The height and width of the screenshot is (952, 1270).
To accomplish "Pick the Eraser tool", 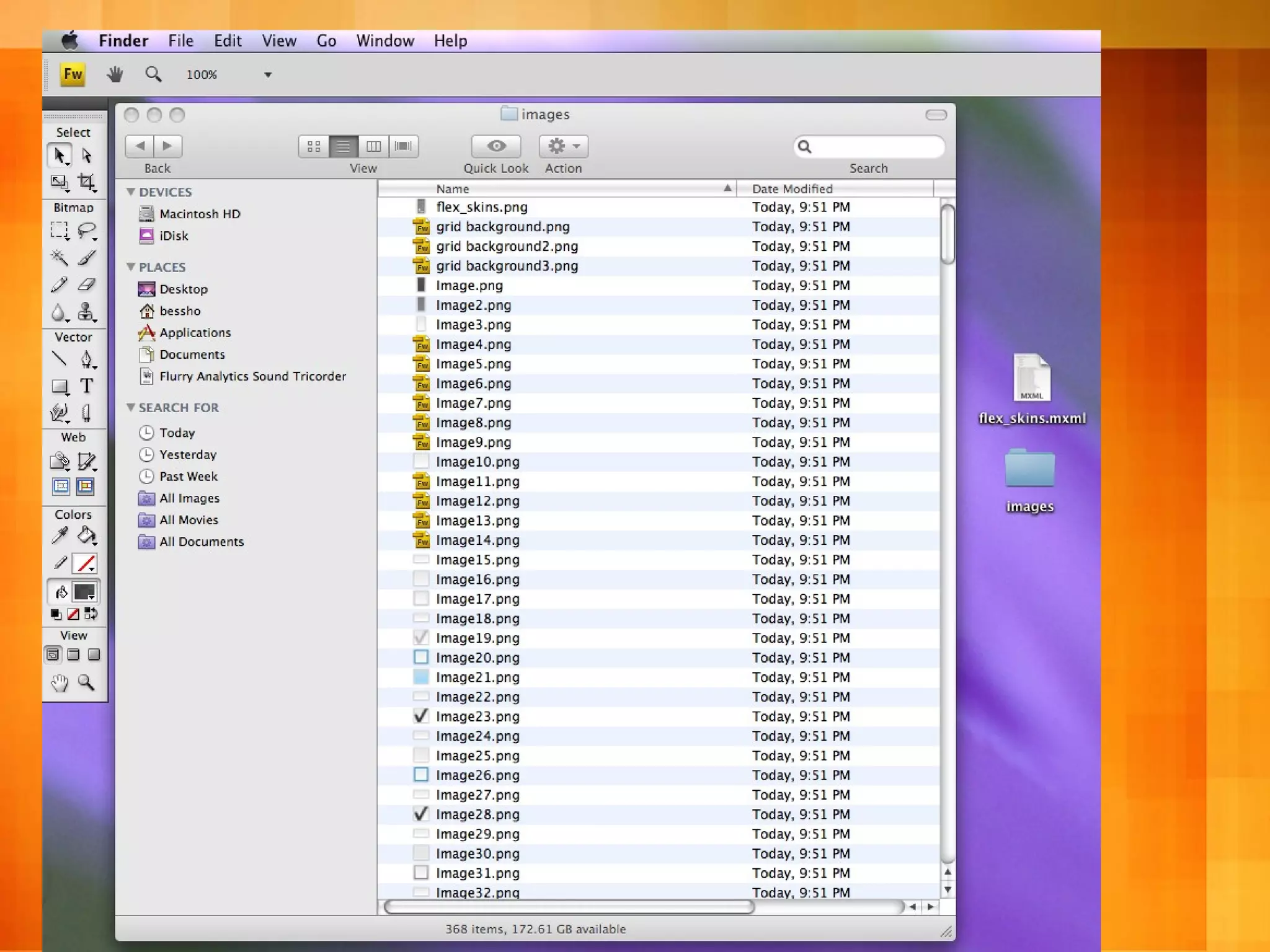I will click(x=87, y=284).
